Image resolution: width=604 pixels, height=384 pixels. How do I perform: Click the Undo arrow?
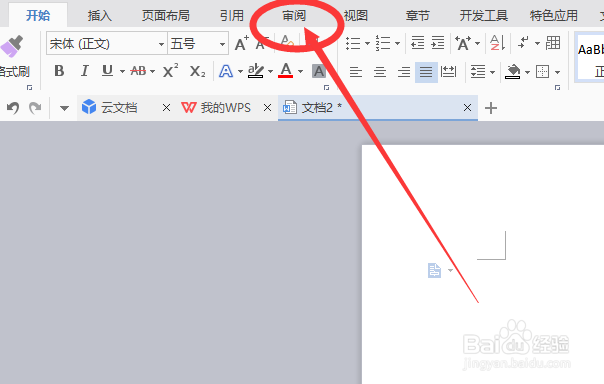tap(13, 108)
